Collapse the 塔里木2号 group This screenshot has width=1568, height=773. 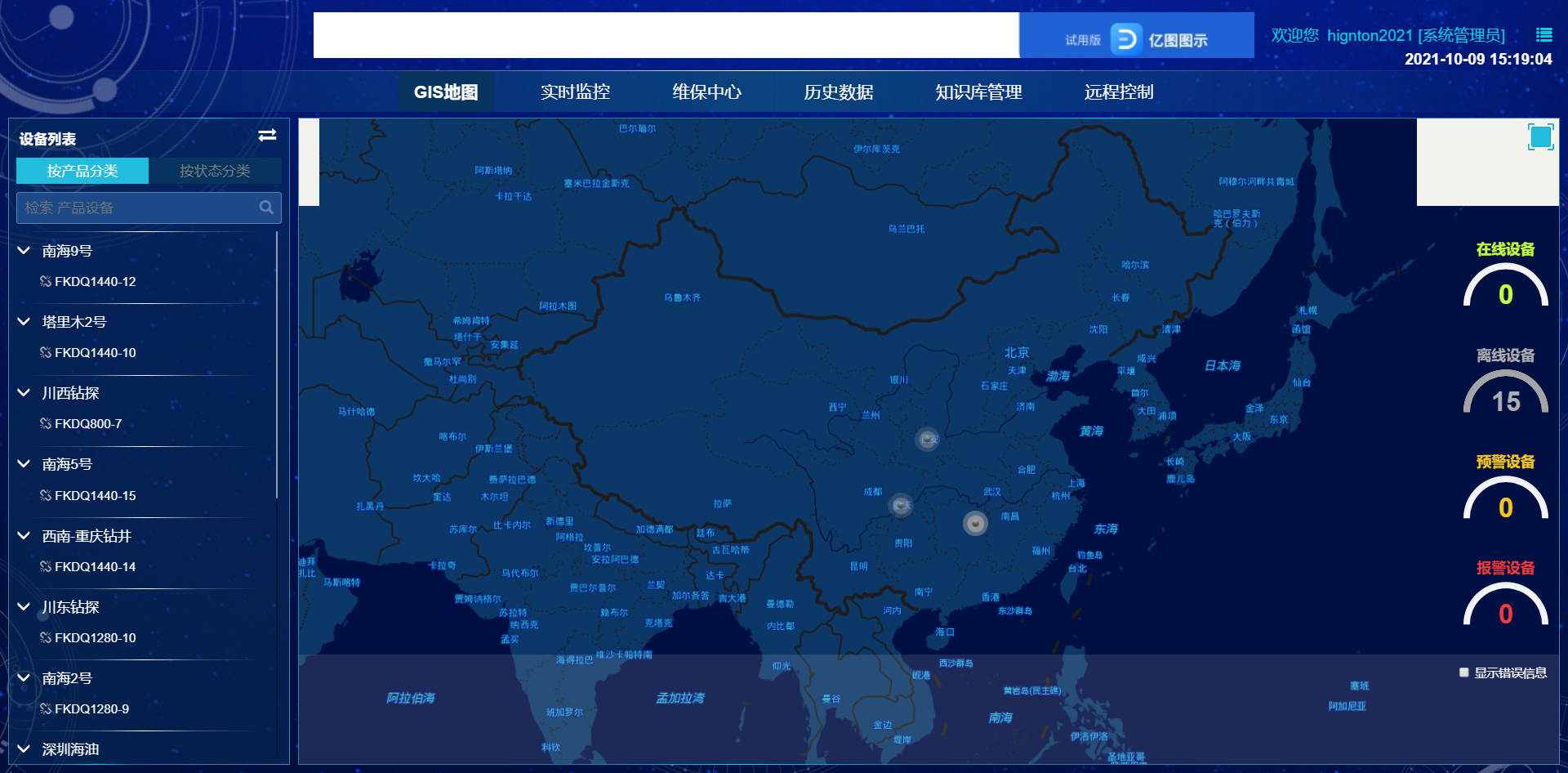click(24, 322)
